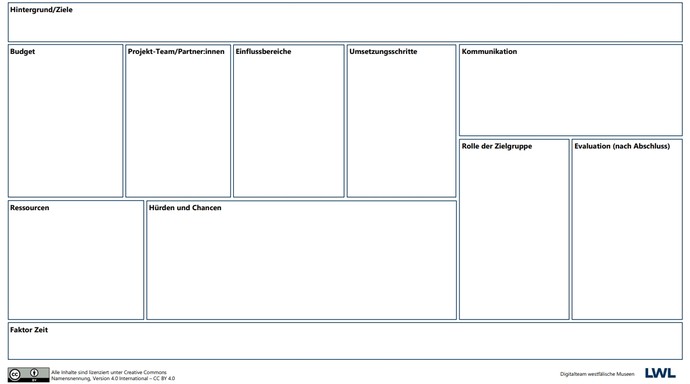This screenshot has width=690, height=384.
Task: Click the 'Faktor Zeit' heading
Action: [x=29, y=330]
